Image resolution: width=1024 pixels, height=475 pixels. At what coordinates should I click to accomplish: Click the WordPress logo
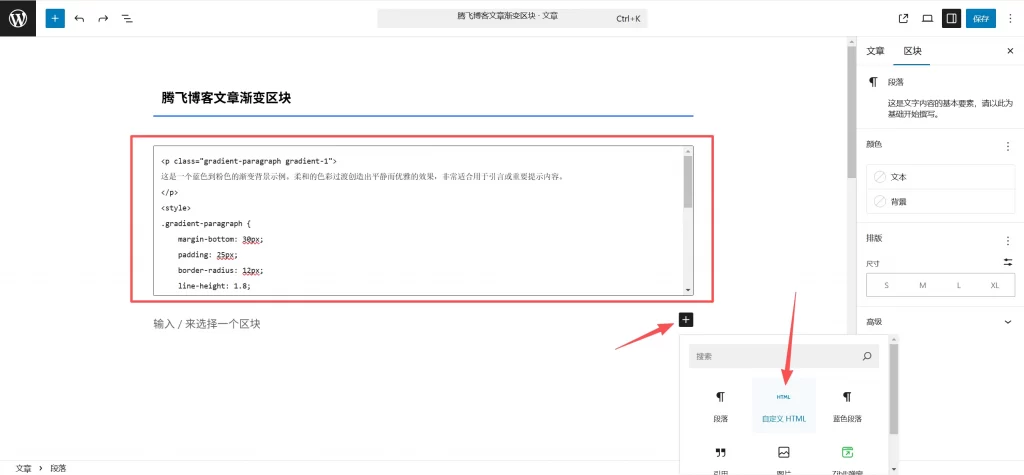[x=18, y=18]
